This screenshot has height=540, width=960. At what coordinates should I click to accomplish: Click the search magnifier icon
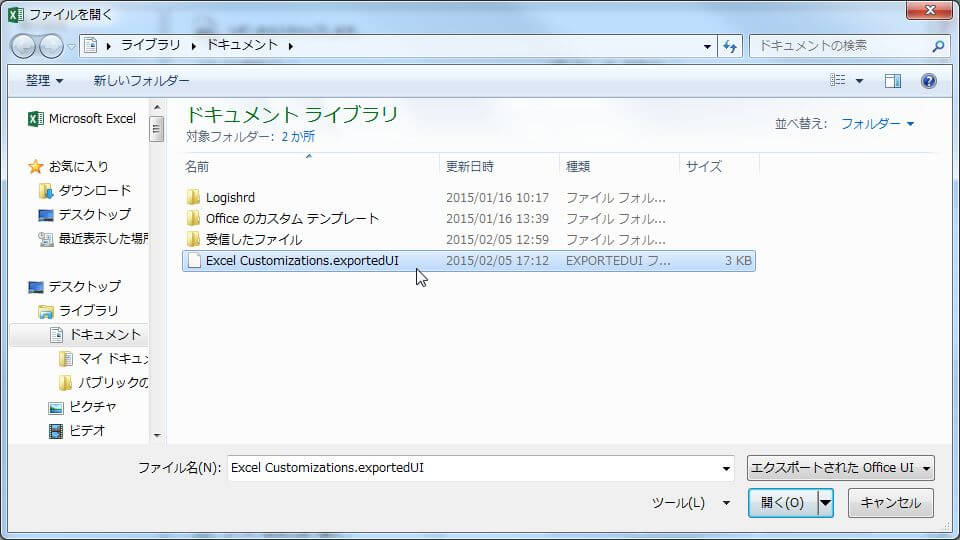point(937,46)
